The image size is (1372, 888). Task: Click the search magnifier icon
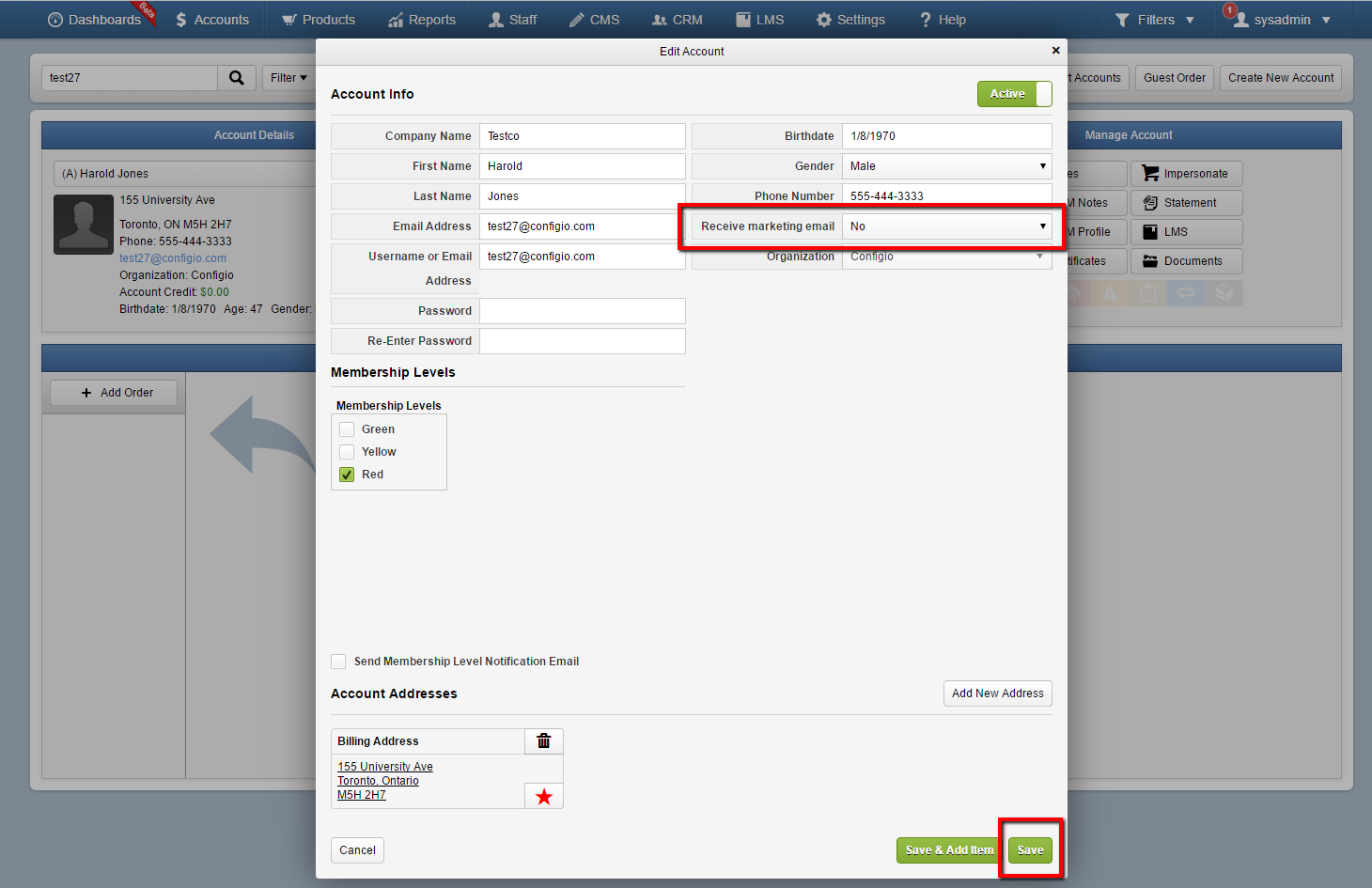pos(237,78)
